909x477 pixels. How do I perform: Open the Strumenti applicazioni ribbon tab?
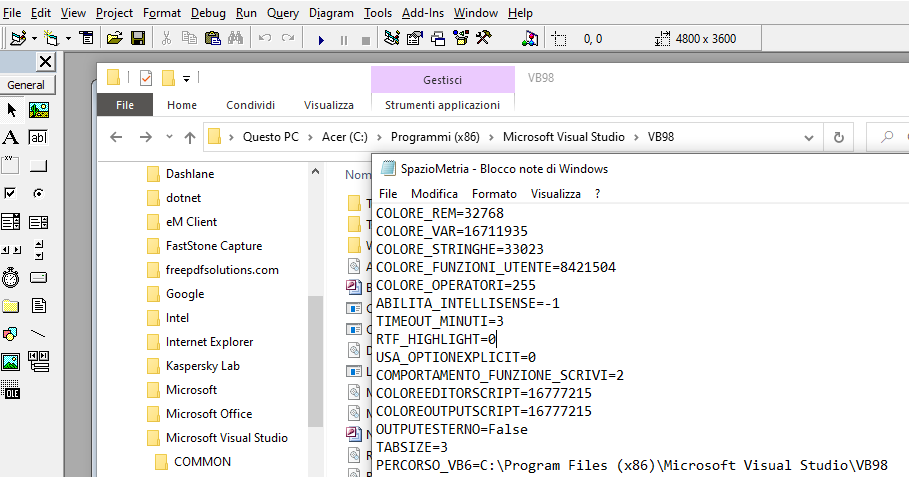pyautogui.click(x=442, y=105)
